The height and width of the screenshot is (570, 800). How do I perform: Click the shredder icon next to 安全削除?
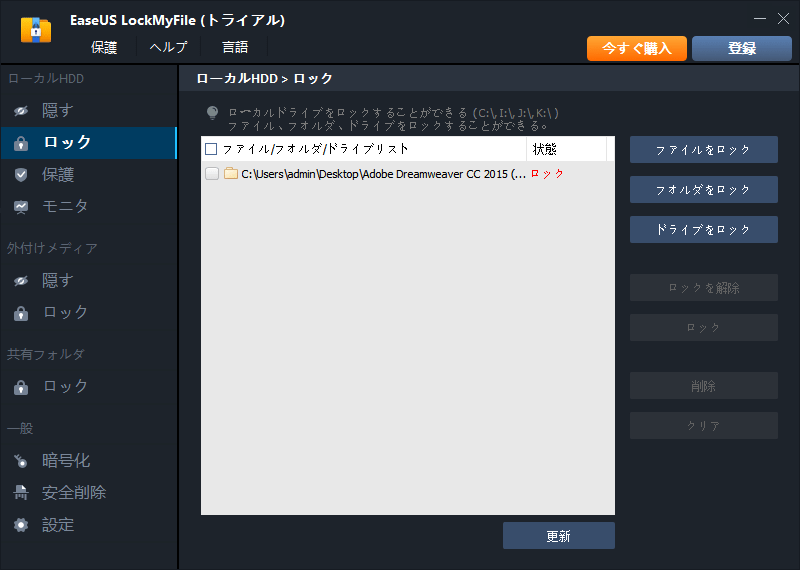(x=21, y=493)
